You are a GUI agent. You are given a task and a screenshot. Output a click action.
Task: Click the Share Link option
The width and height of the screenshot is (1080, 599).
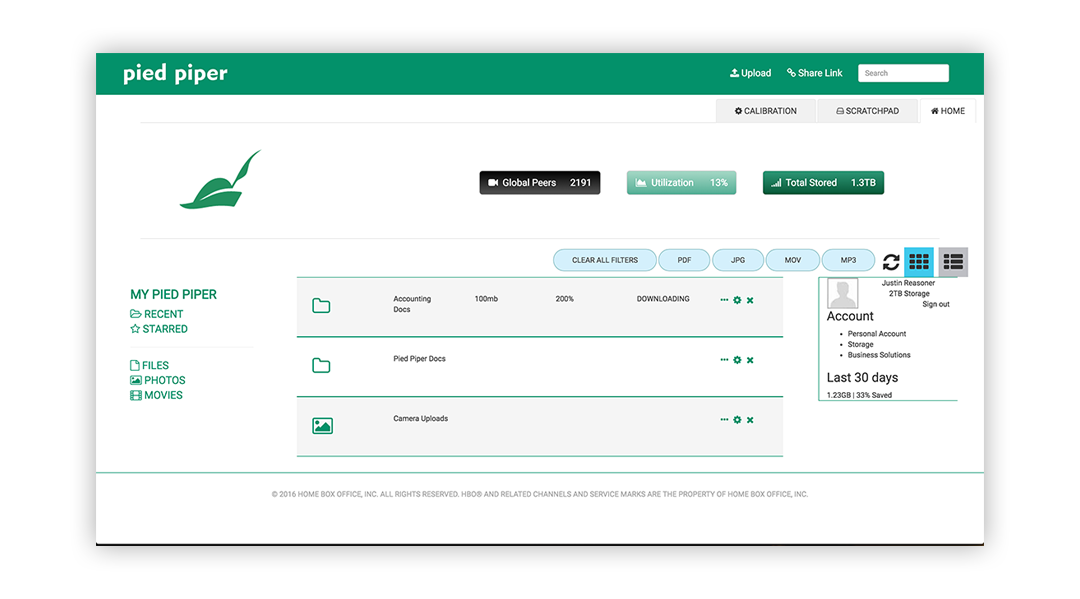click(x=814, y=73)
